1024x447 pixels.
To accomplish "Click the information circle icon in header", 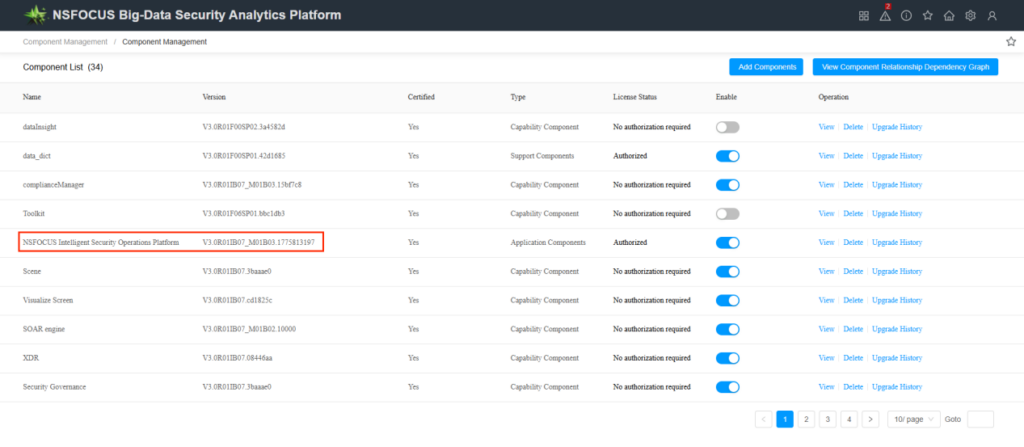I will tap(906, 15).
